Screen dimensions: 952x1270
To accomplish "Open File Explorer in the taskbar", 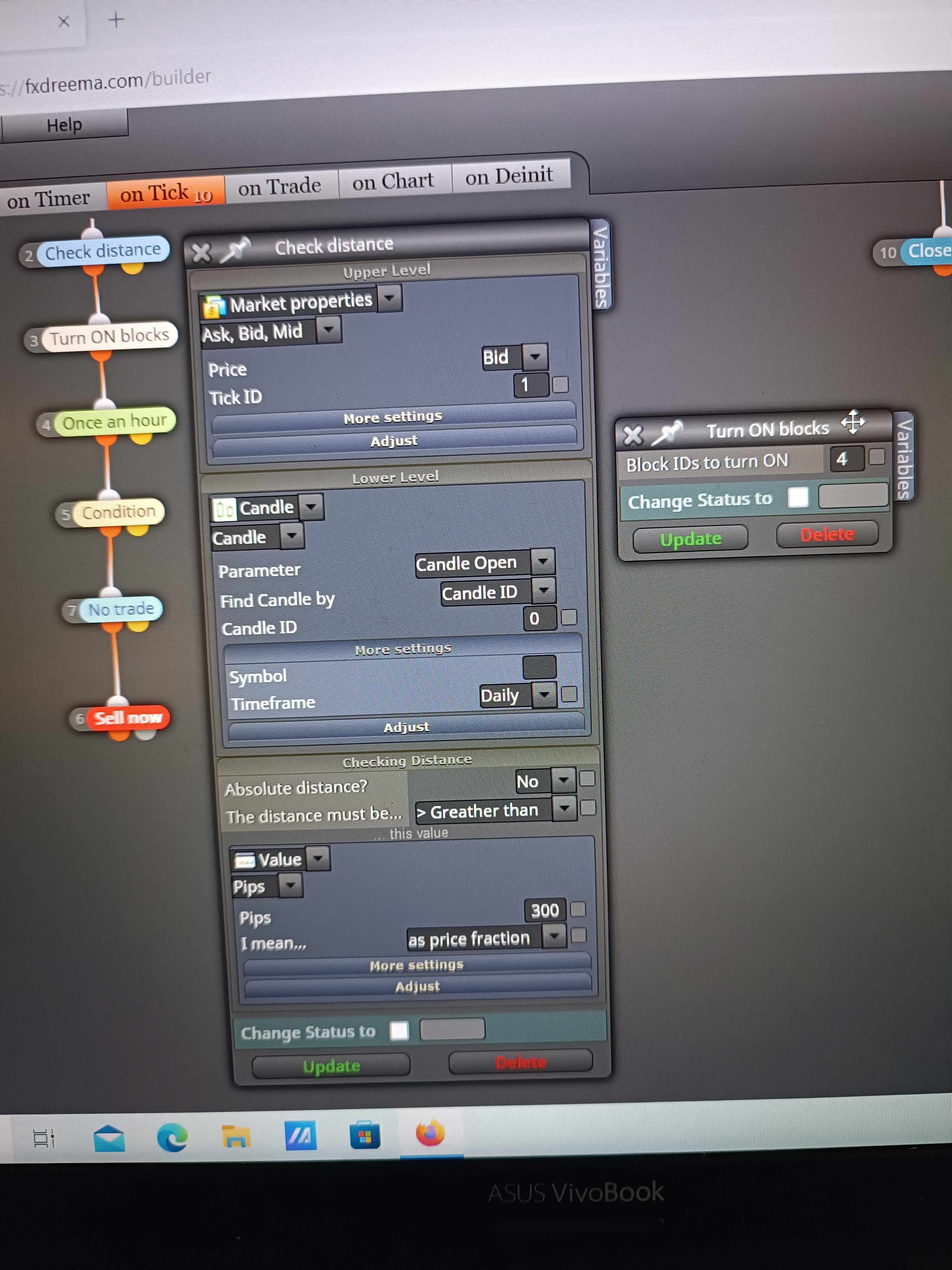I will coord(236,1136).
